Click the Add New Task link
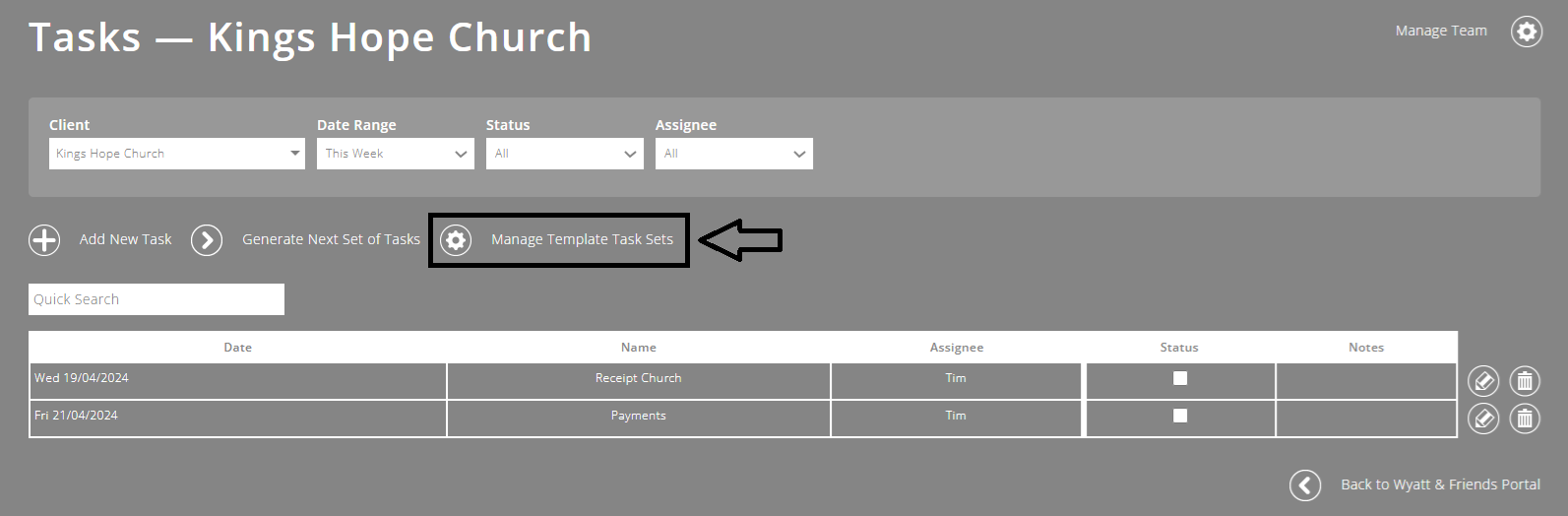The image size is (1568, 516). (x=125, y=239)
